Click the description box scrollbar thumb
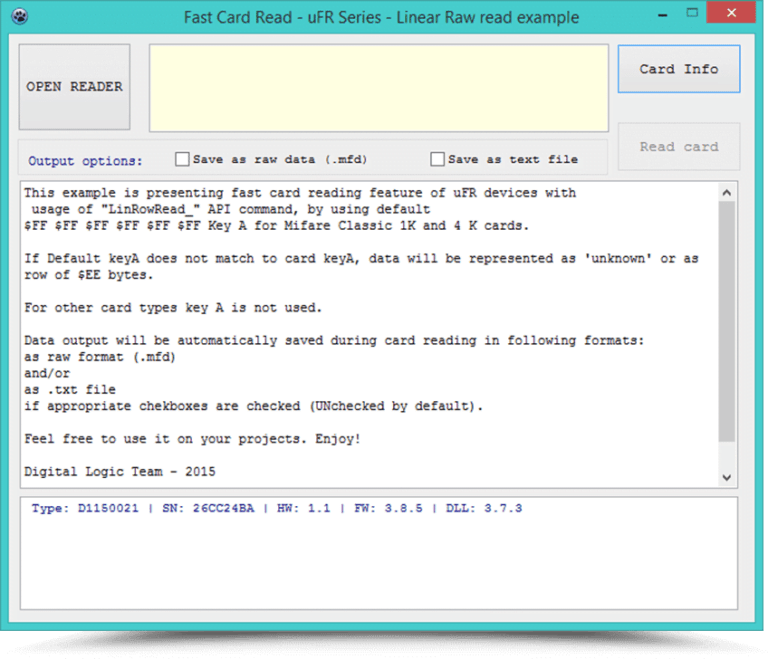The image size is (768, 659). point(727,321)
